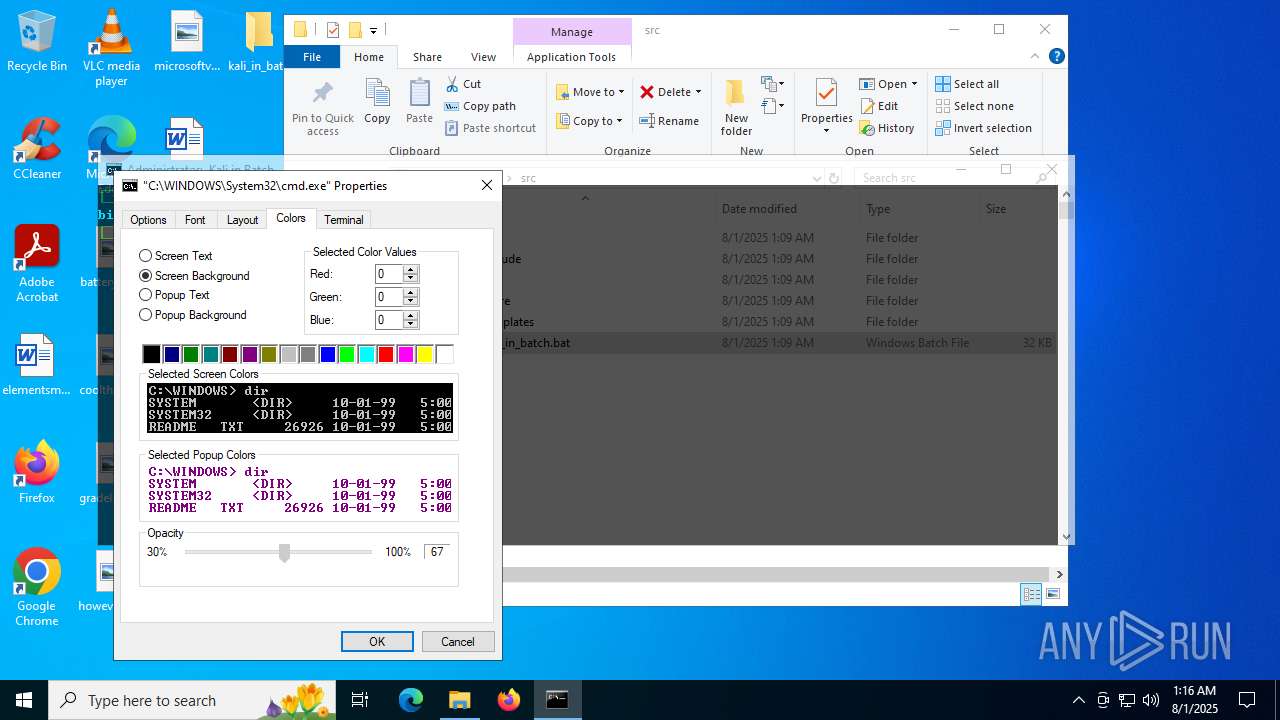
Task: Click Edit in the Open group
Action: tap(879, 106)
